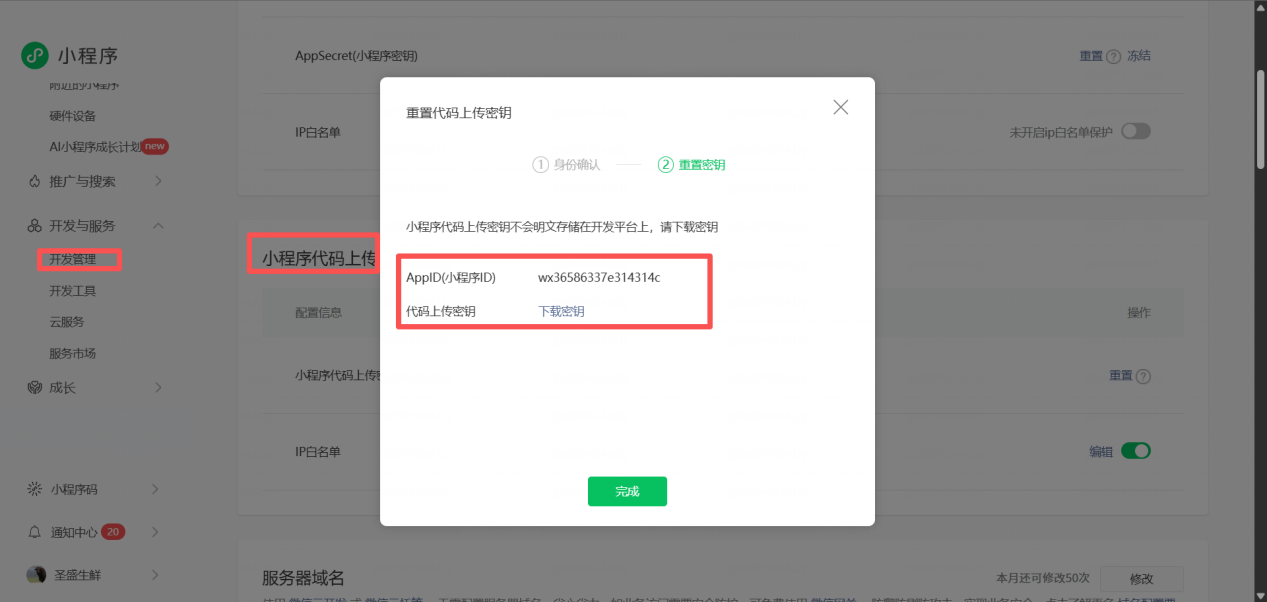
Task: Close the 重置代码上传密钥 dialog with X
Action: [x=840, y=108]
